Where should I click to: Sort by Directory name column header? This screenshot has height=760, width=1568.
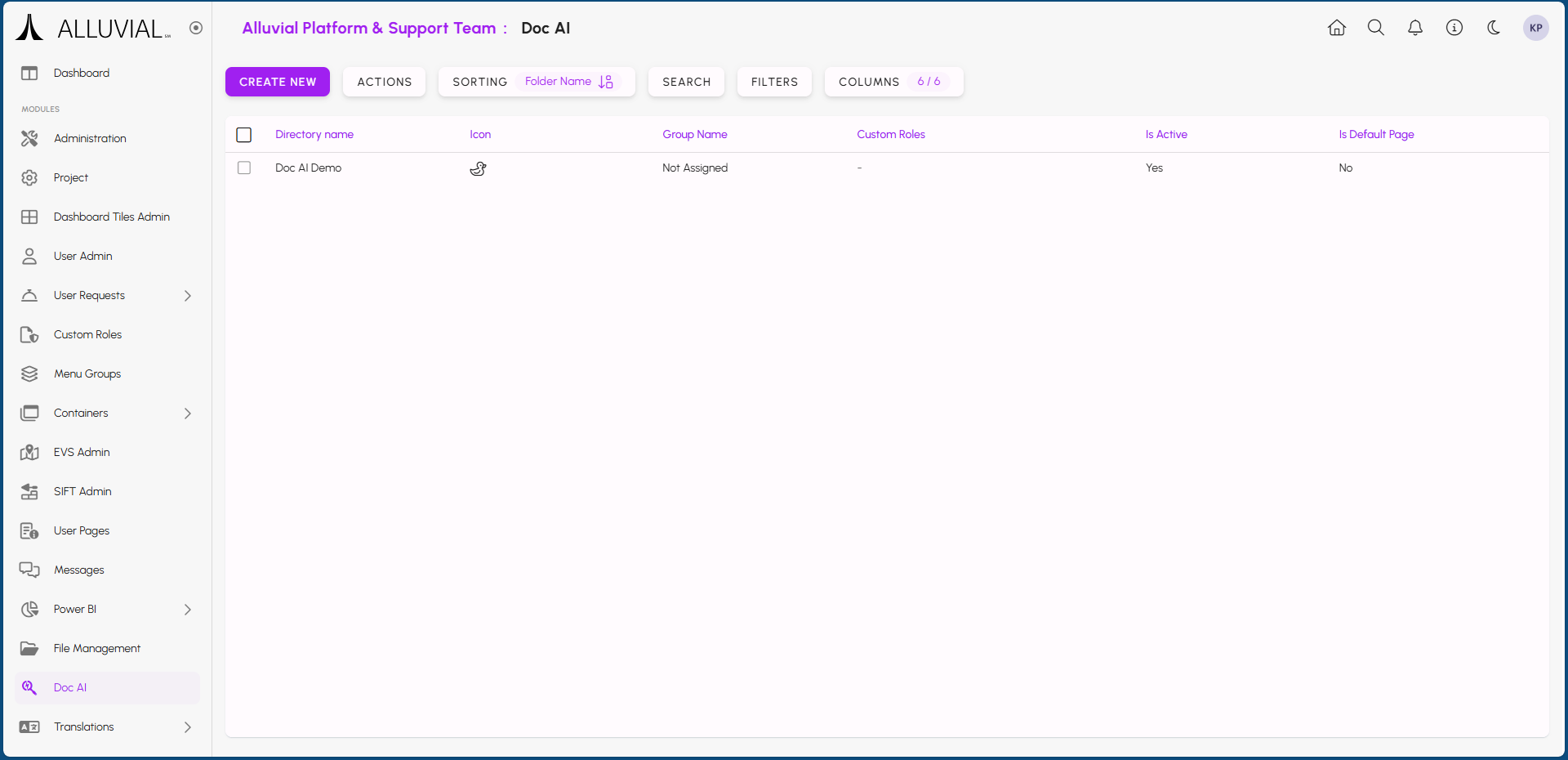pos(314,135)
